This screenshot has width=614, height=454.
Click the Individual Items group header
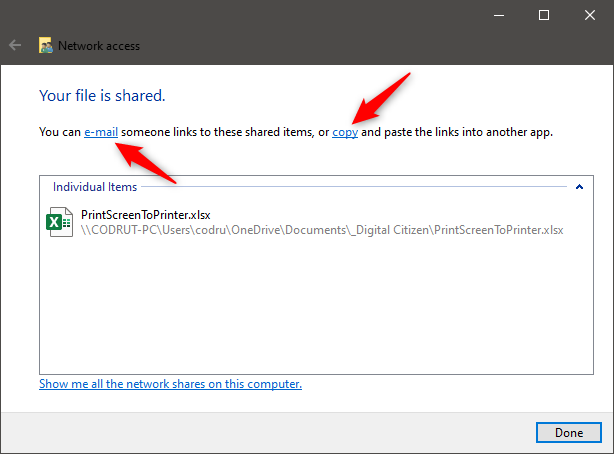(95, 187)
